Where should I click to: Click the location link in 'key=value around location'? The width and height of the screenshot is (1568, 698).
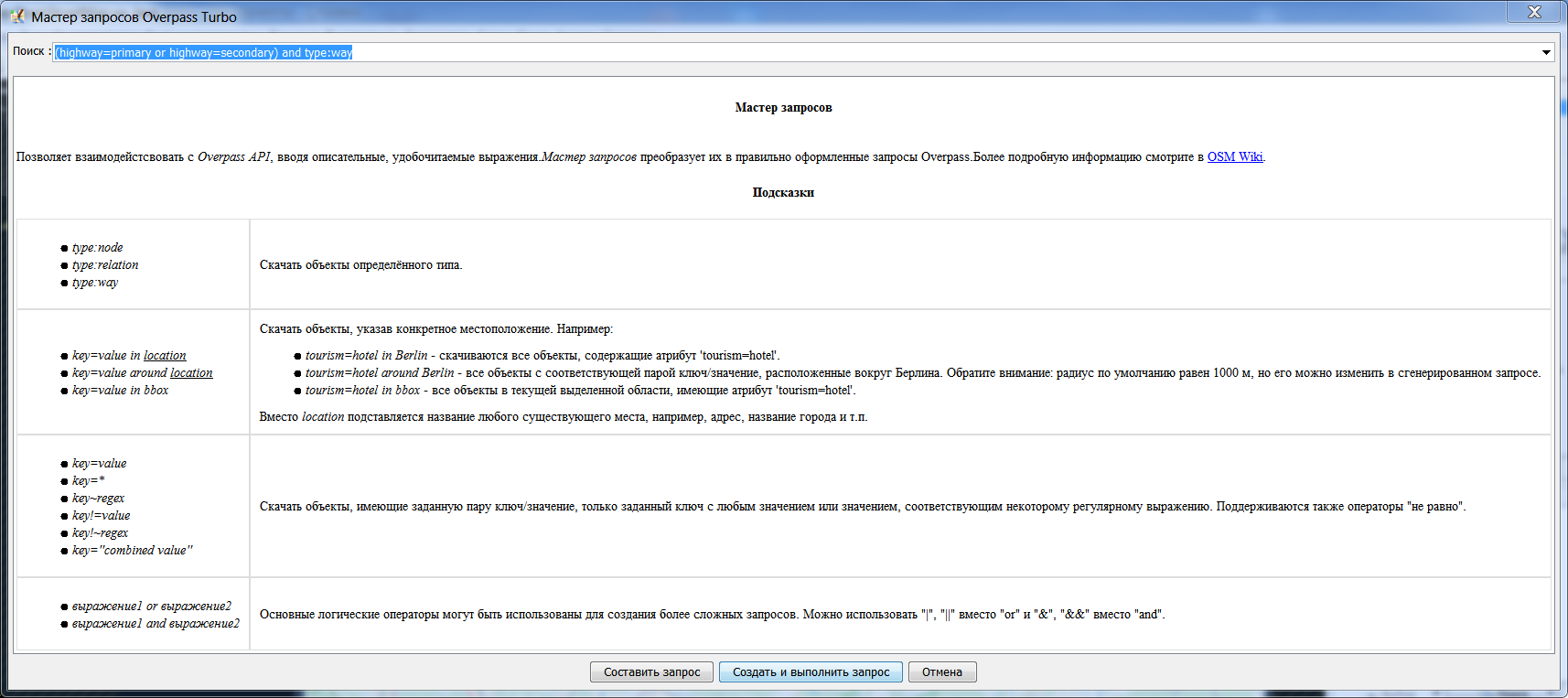coord(191,373)
